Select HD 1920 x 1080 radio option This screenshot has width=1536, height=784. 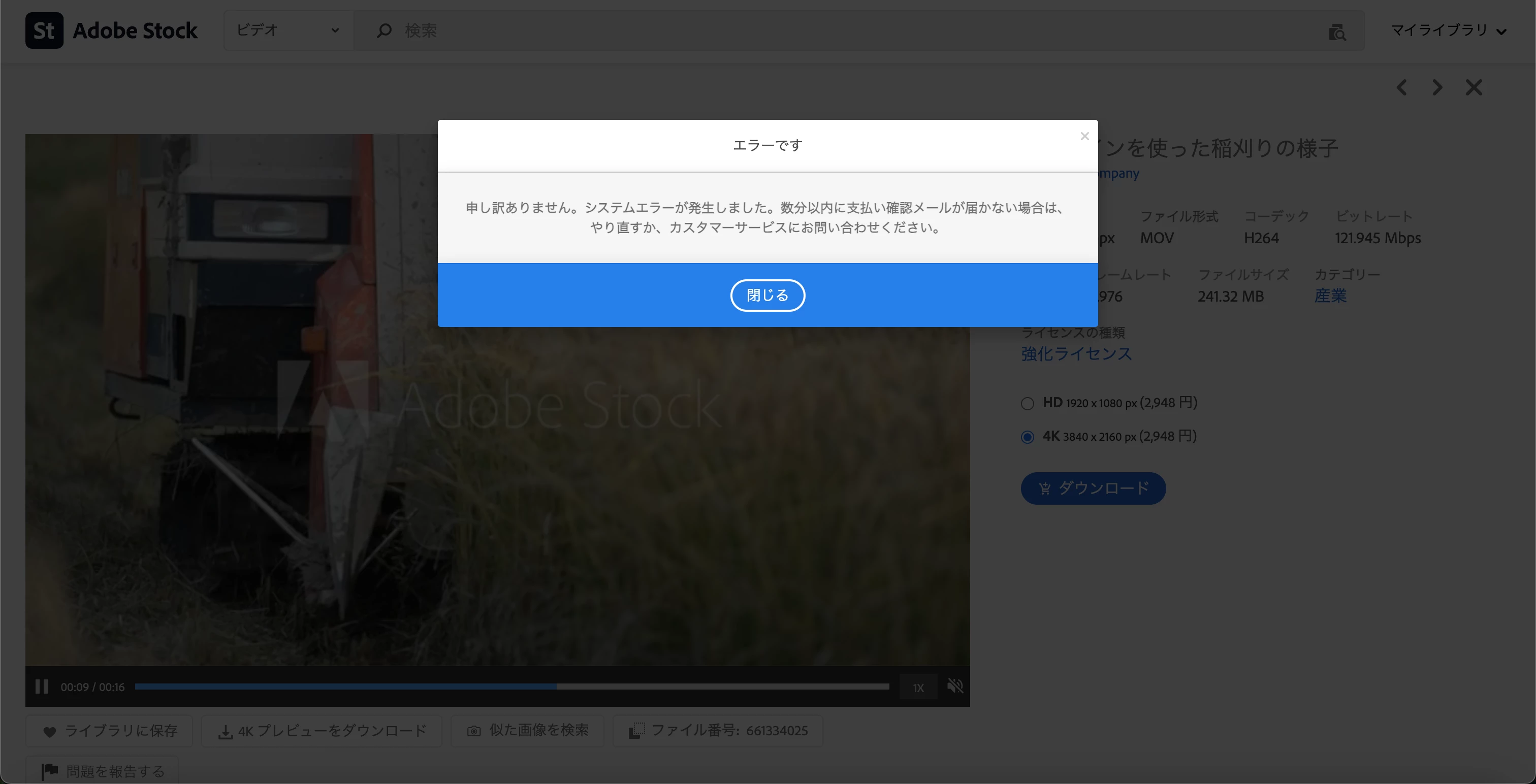coord(1028,404)
